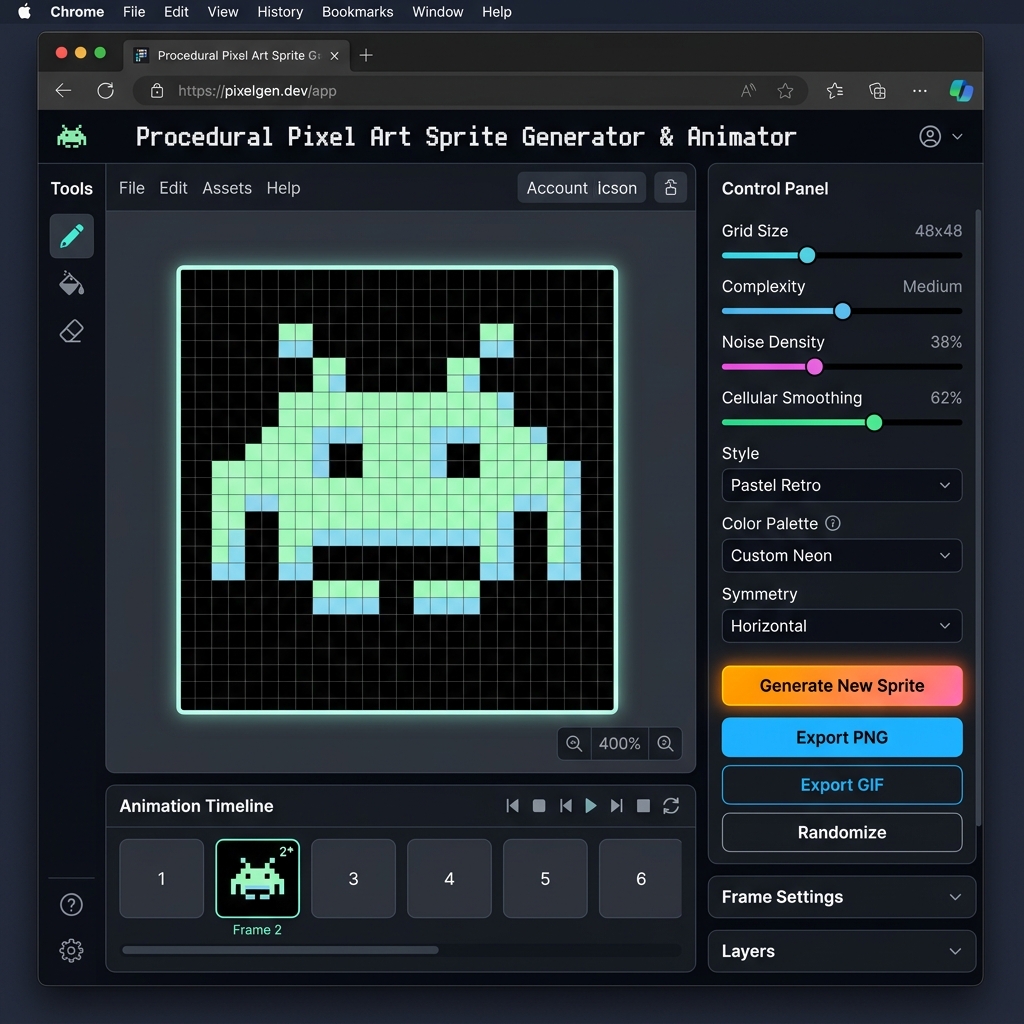This screenshot has height=1024, width=1024.
Task: Zoom in the canvas with magnifier plus
Action: [x=665, y=743]
